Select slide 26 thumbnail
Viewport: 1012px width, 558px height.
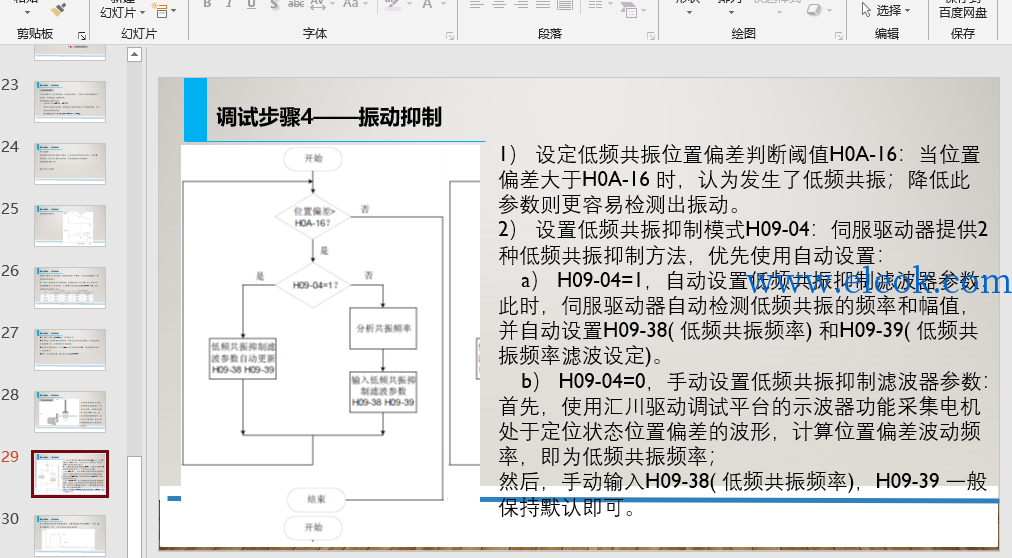coord(70,287)
